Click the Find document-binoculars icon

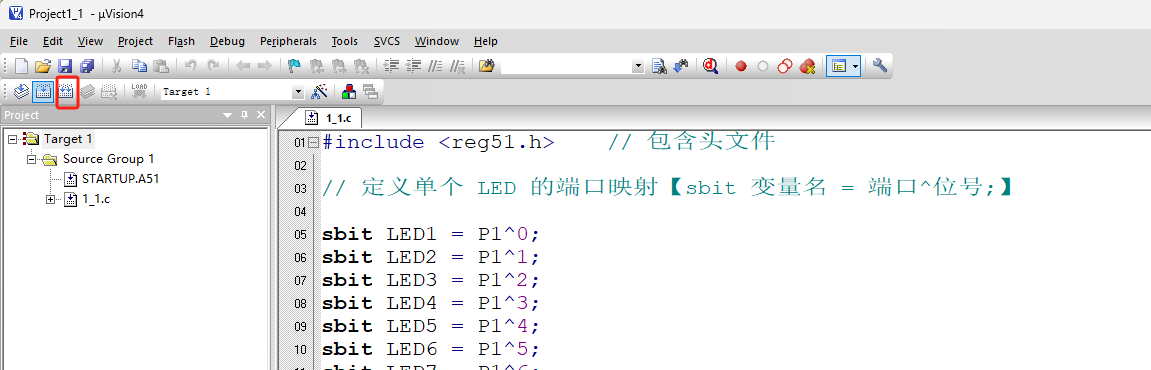(x=659, y=66)
